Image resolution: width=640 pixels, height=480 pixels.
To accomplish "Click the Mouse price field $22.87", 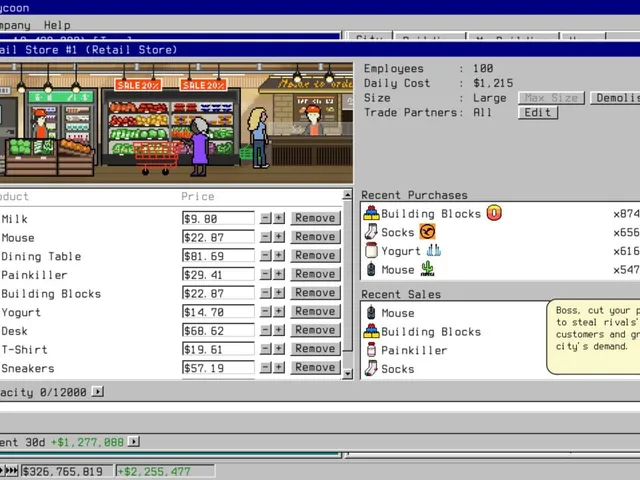I will [218, 237].
